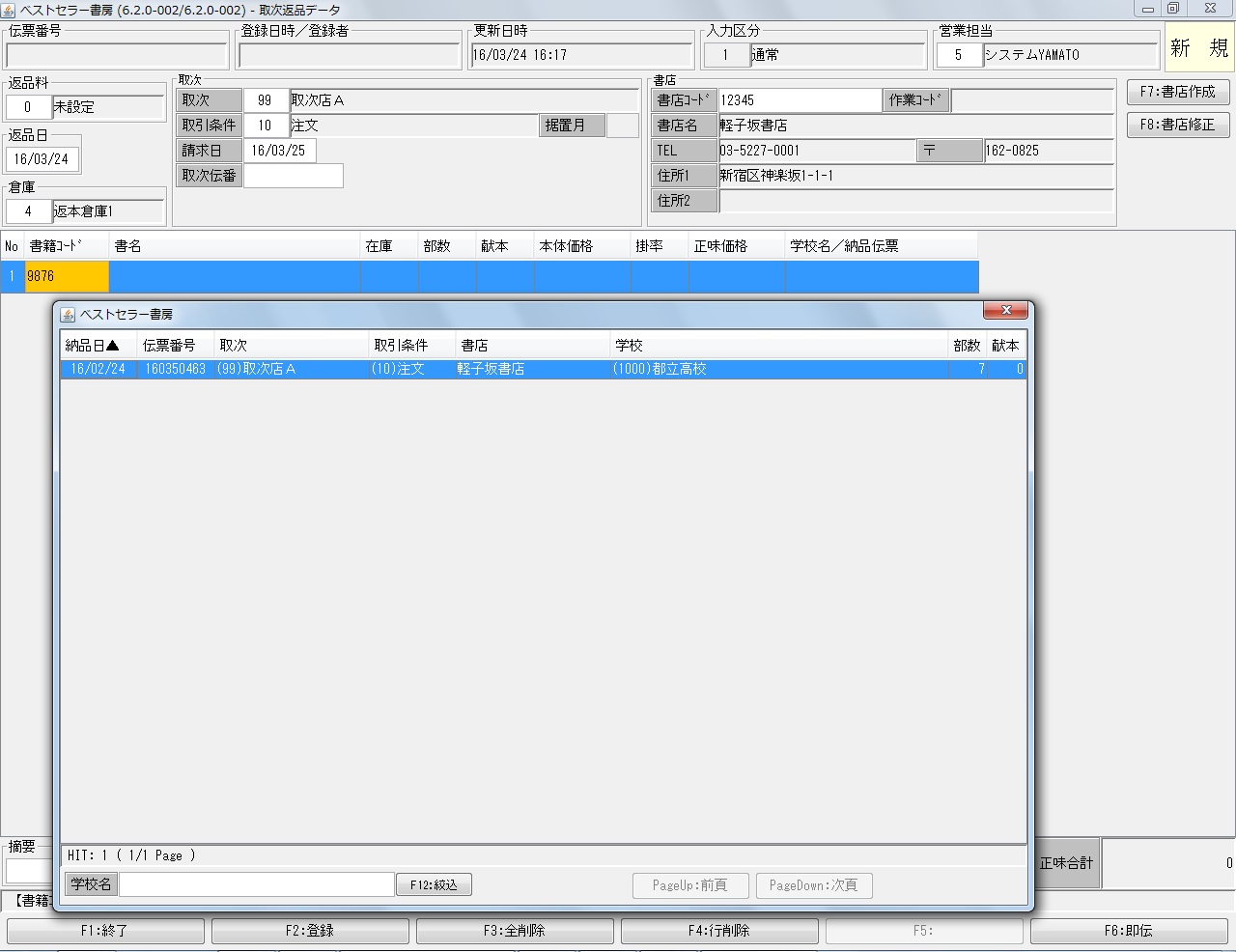
Task: Click the 〒 postal code button
Action: (x=950, y=151)
